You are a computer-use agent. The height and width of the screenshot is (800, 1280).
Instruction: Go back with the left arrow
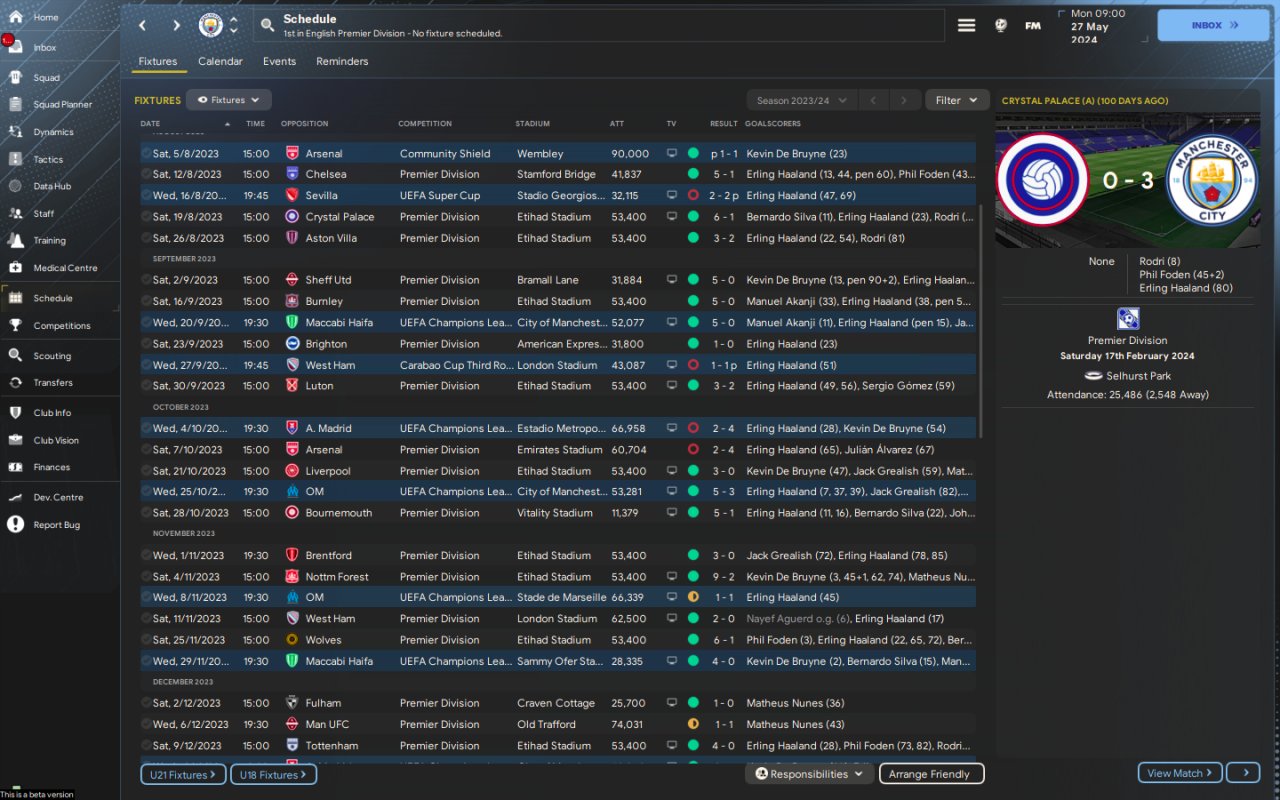click(x=143, y=25)
